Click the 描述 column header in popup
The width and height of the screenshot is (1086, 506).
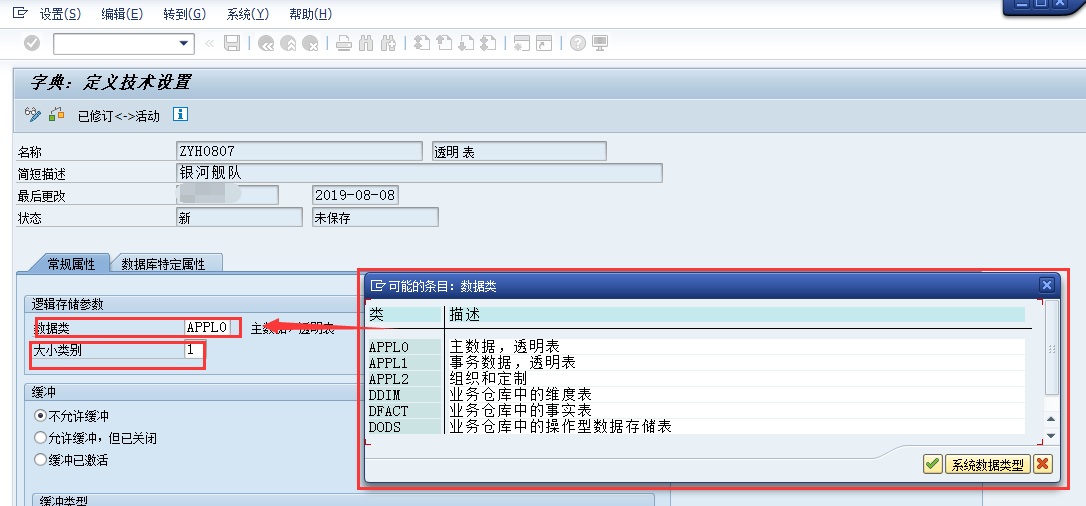point(736,314)
